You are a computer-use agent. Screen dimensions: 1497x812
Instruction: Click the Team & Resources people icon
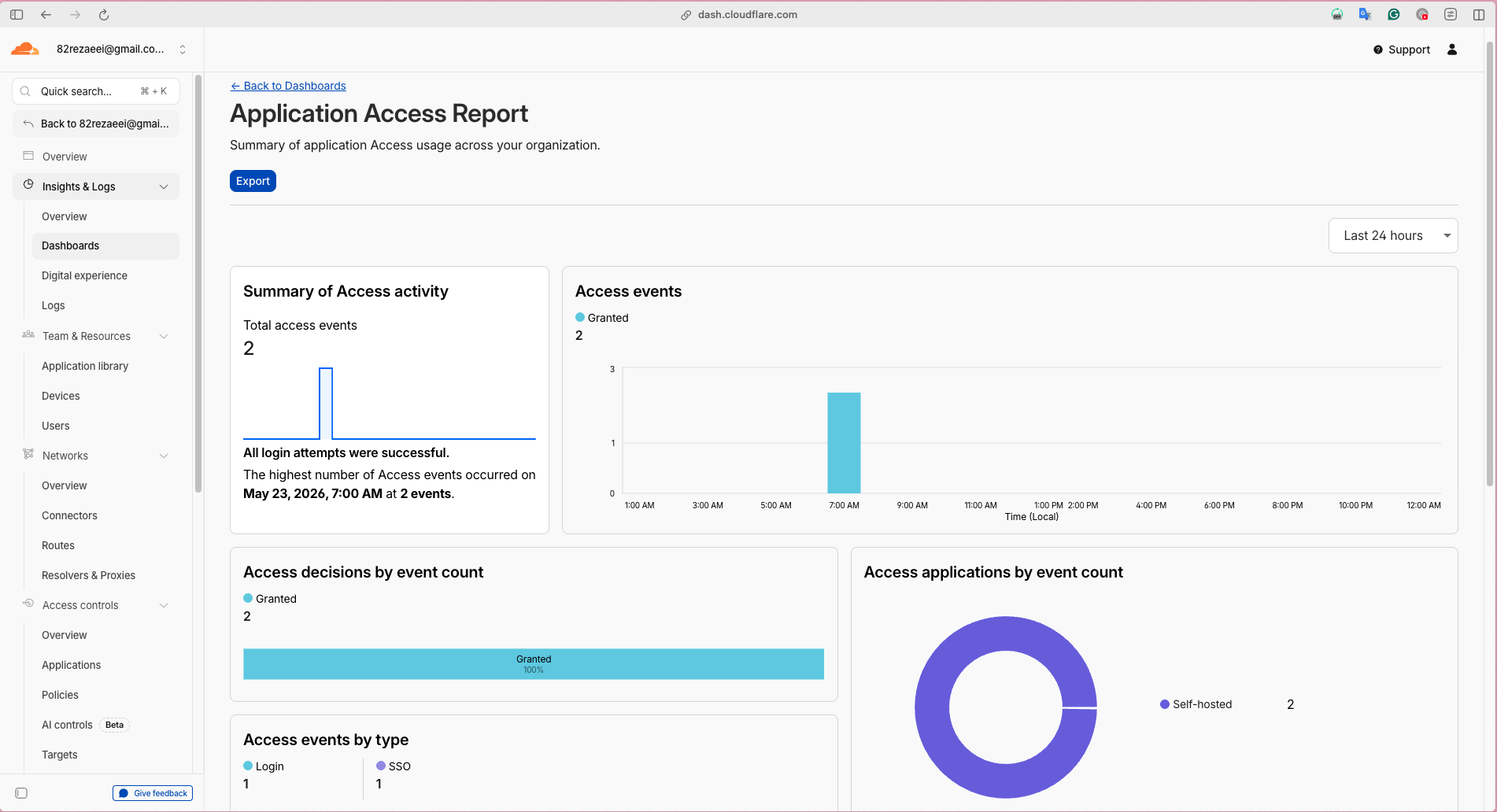[28, 334]
